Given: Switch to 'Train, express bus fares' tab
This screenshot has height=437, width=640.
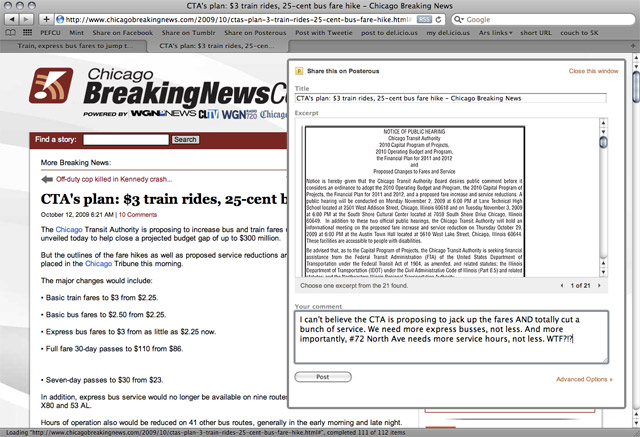Looking at the screenshot, I should [74, 46].
